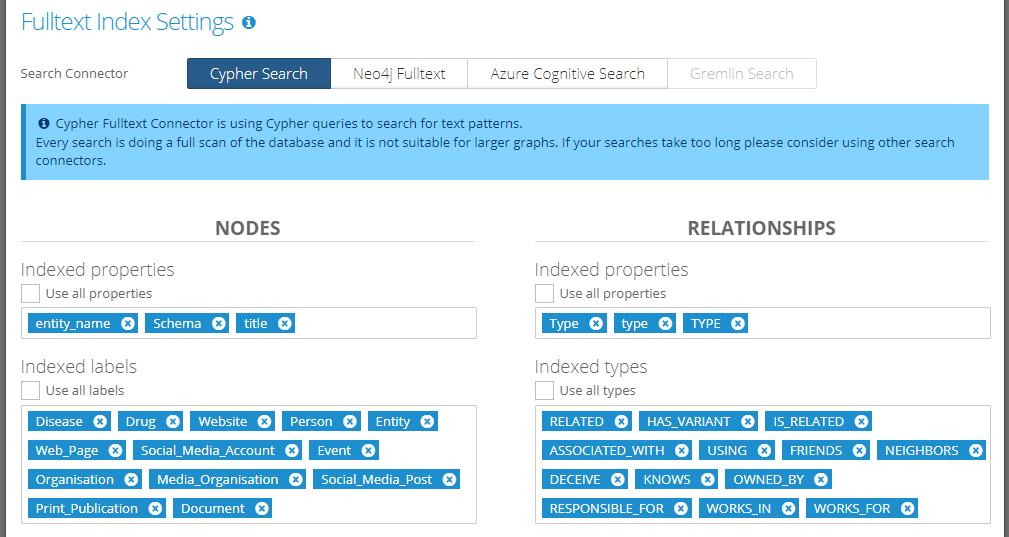Enable Use all types for relationships
Viewport: 1009px width, 537px height.
[x=545, y=390]
